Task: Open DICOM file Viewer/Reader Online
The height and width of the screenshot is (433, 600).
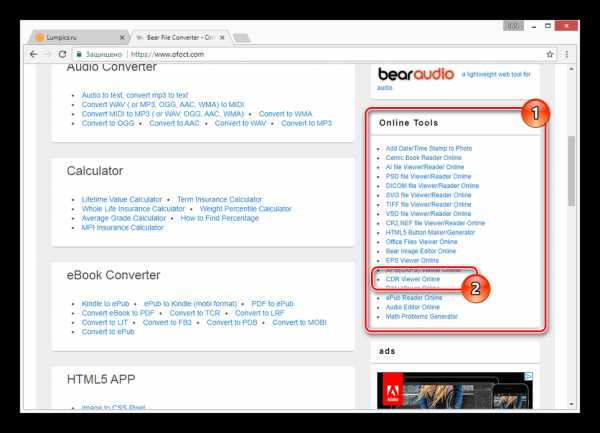Action: [x=432, y=186]
